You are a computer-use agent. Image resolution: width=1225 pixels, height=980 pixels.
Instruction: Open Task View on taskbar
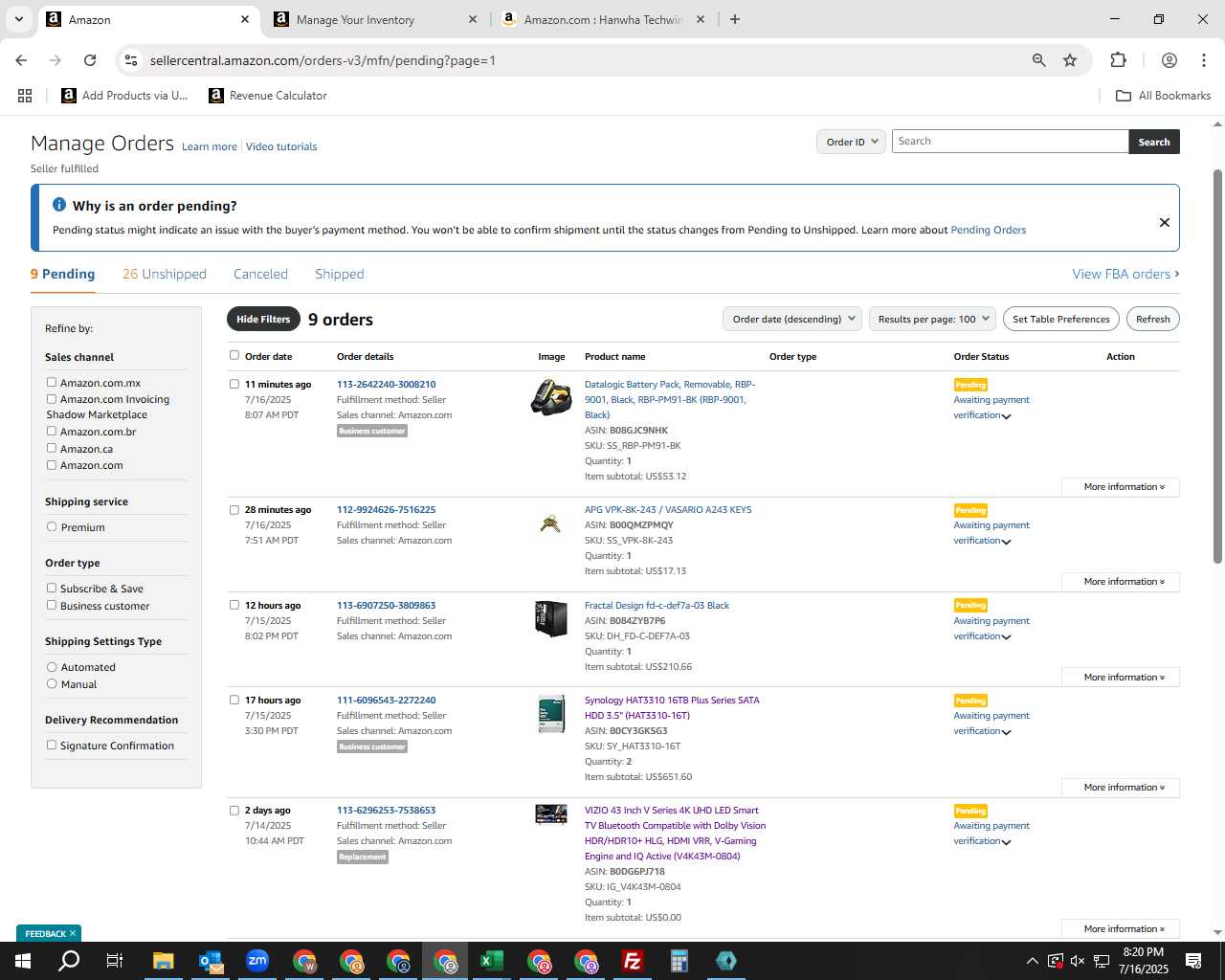coord(115,961)
